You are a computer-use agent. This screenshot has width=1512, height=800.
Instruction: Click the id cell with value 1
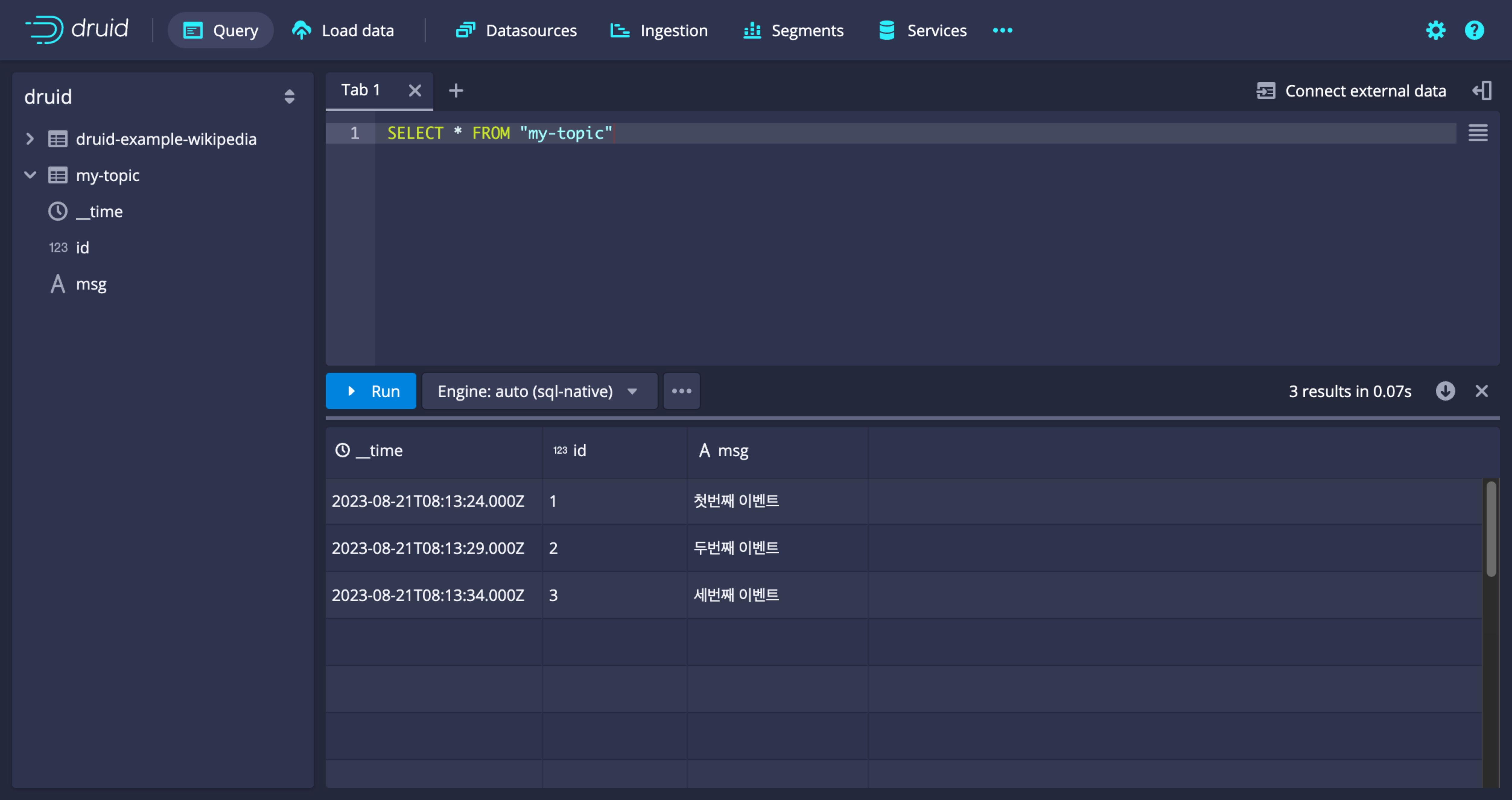coord(615,501)
